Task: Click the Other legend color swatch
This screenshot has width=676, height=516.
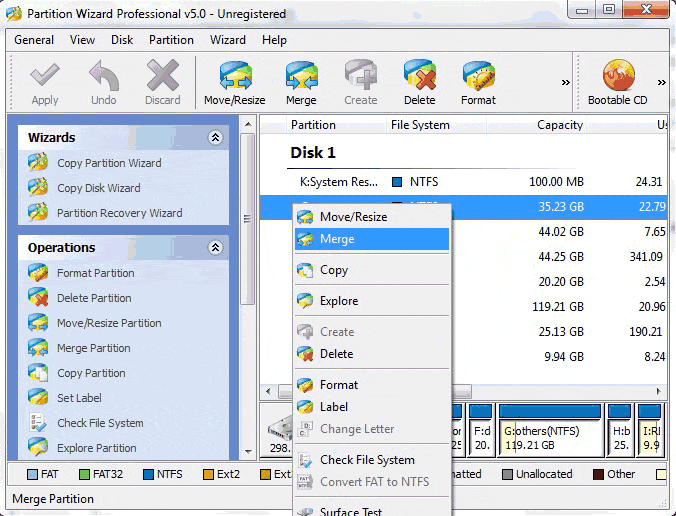Action: pyautogui.click(x=598, y=475)
